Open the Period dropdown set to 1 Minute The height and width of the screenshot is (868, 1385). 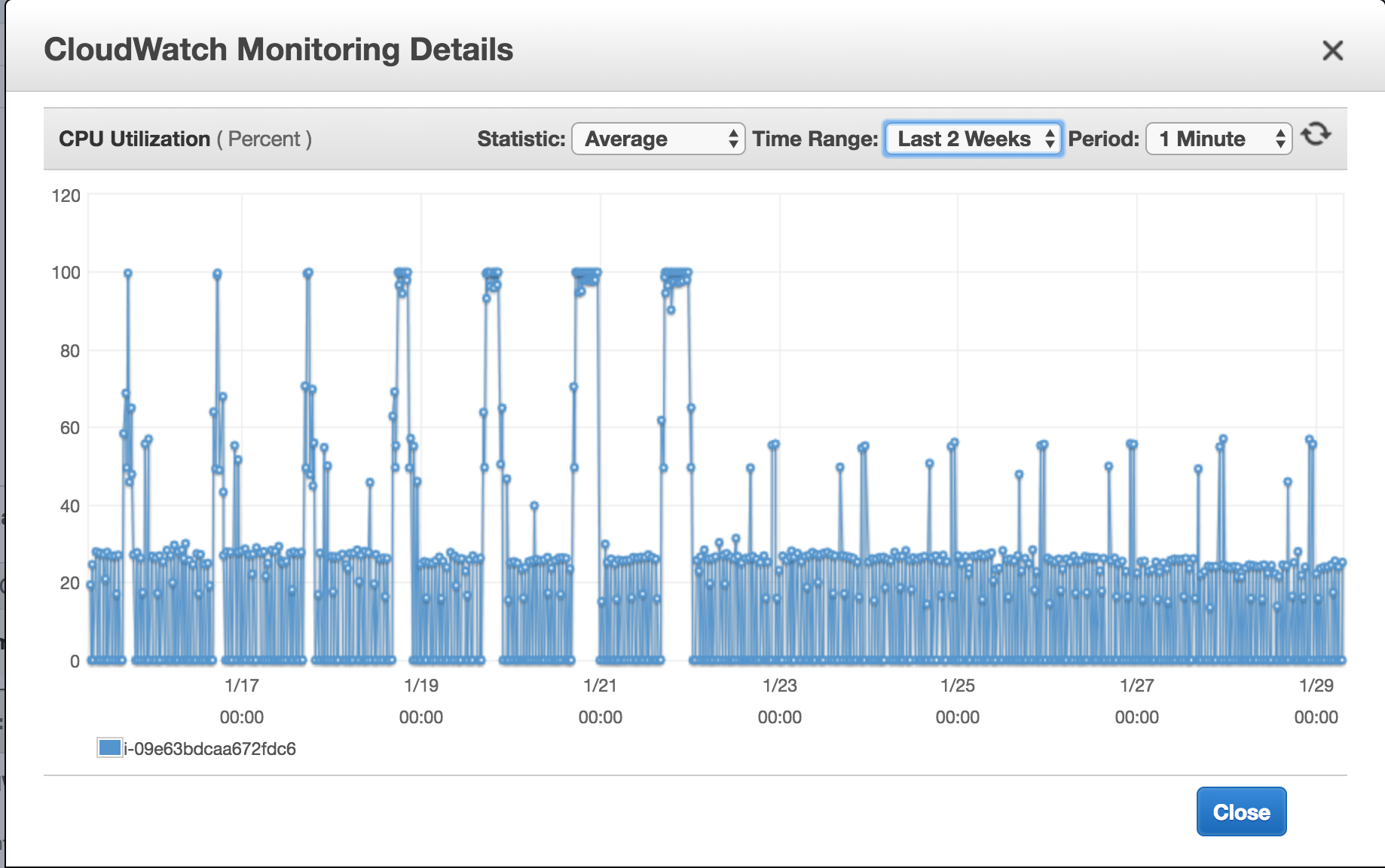pyautogui.click(x=1218, y=139)
